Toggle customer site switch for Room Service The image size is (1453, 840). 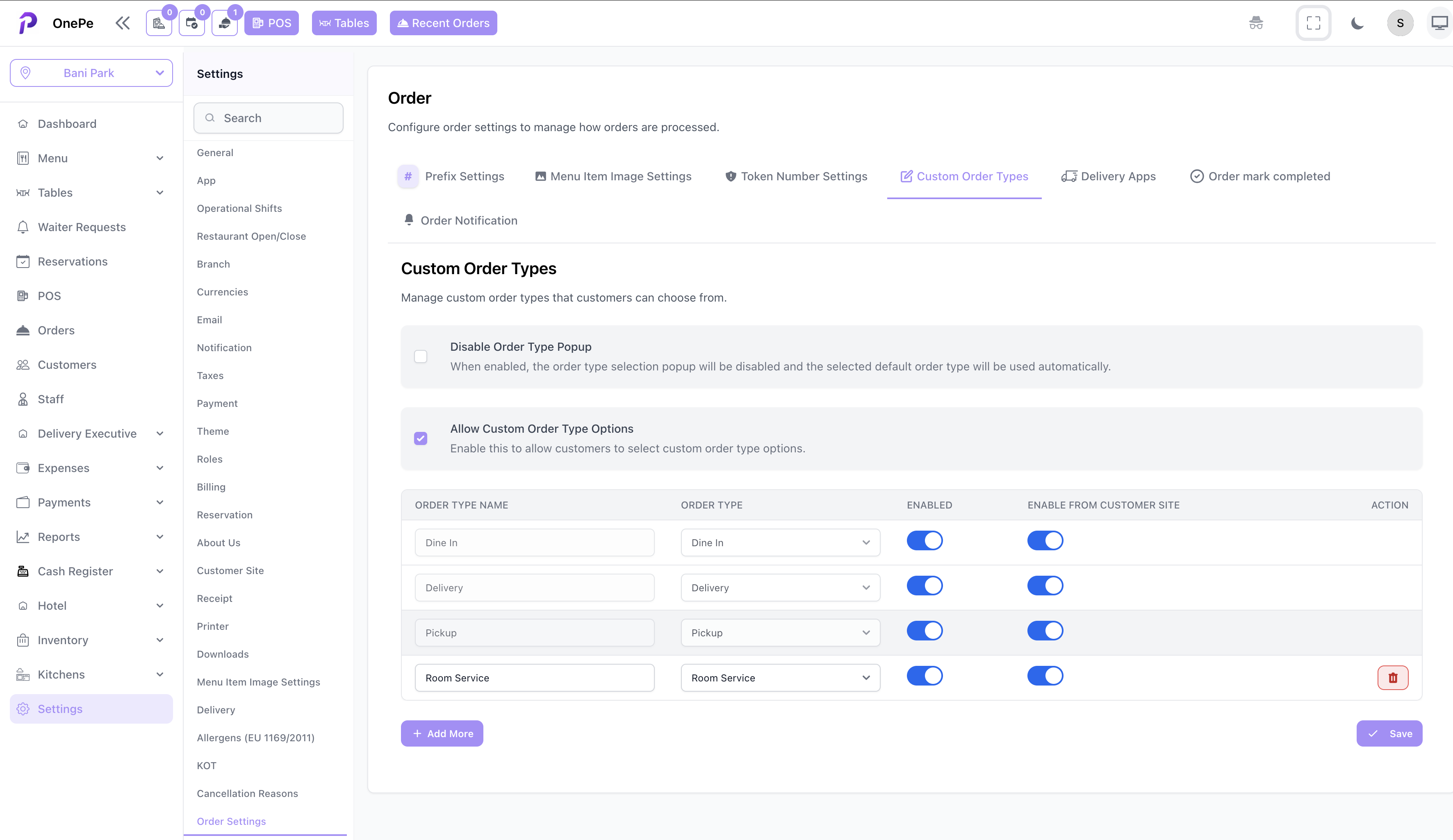point(1045,675)
